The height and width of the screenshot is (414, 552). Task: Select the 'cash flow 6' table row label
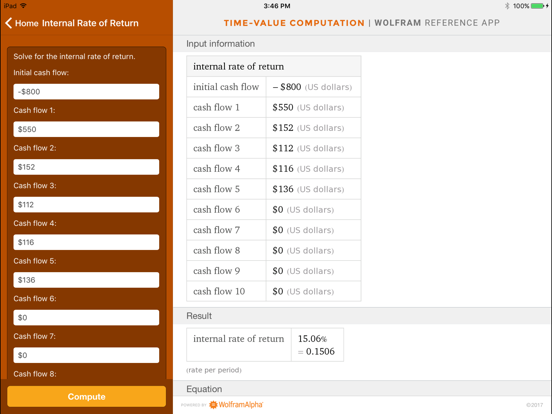click(217, 209)
